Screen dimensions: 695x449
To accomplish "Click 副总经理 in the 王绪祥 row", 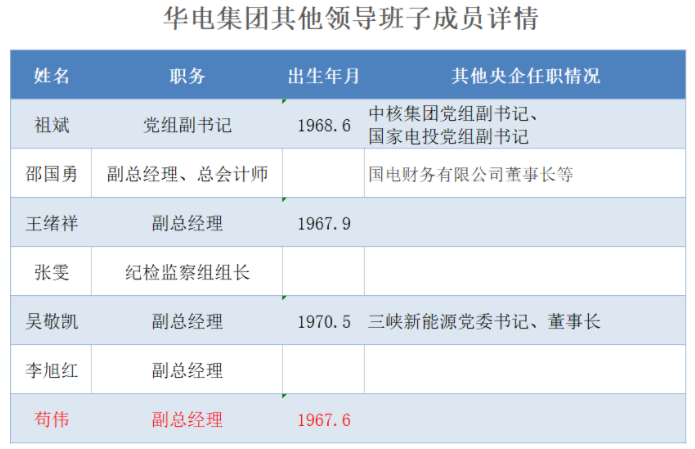I will (x=187, y=223).
